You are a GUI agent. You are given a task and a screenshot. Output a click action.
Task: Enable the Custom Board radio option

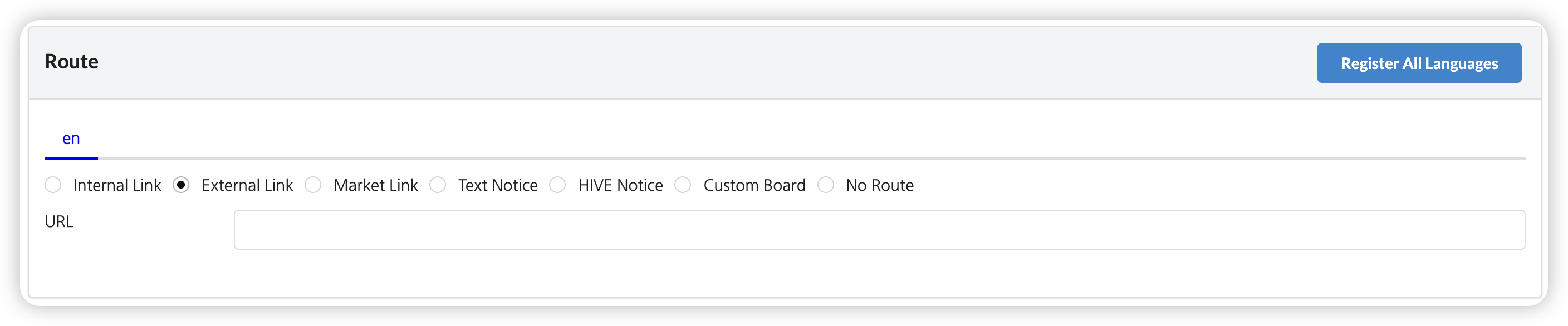coord(683,185)
